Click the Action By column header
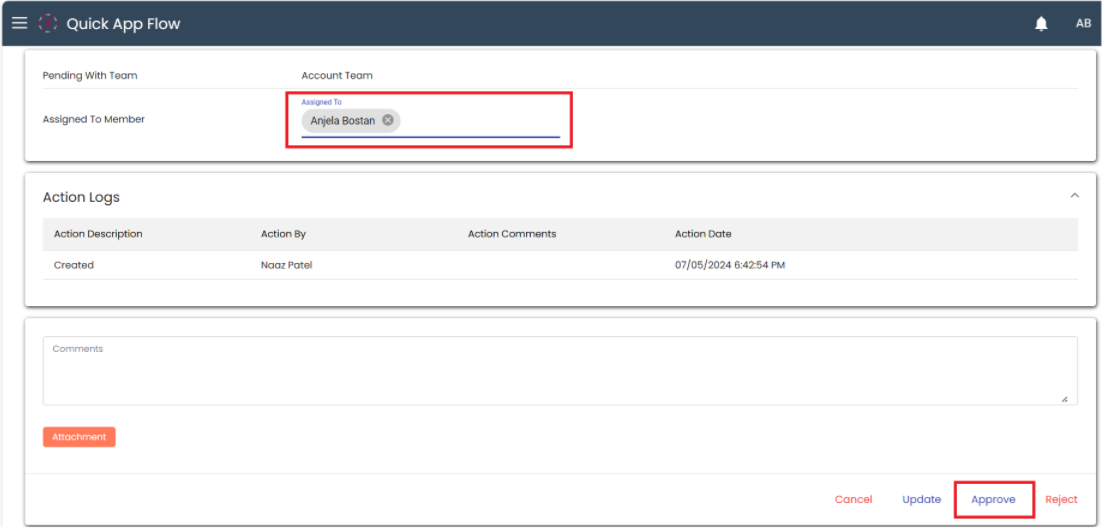 (283, 234)
